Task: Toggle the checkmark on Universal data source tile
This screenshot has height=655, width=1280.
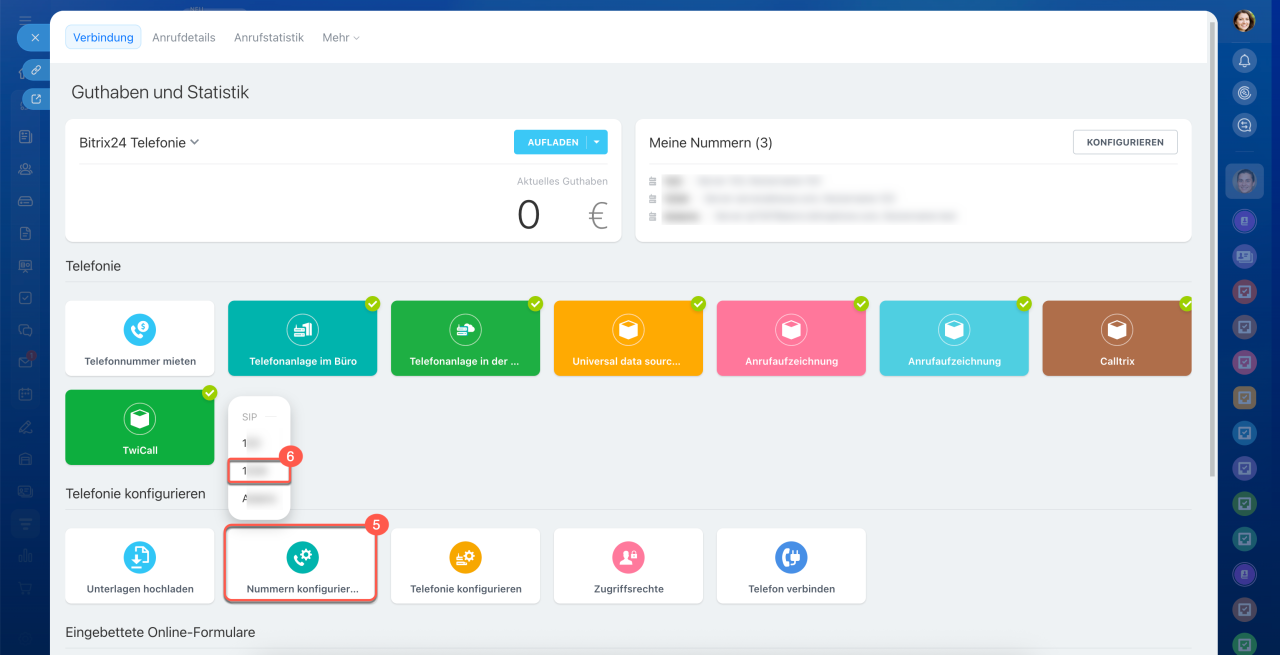Action: click(698, 304)
